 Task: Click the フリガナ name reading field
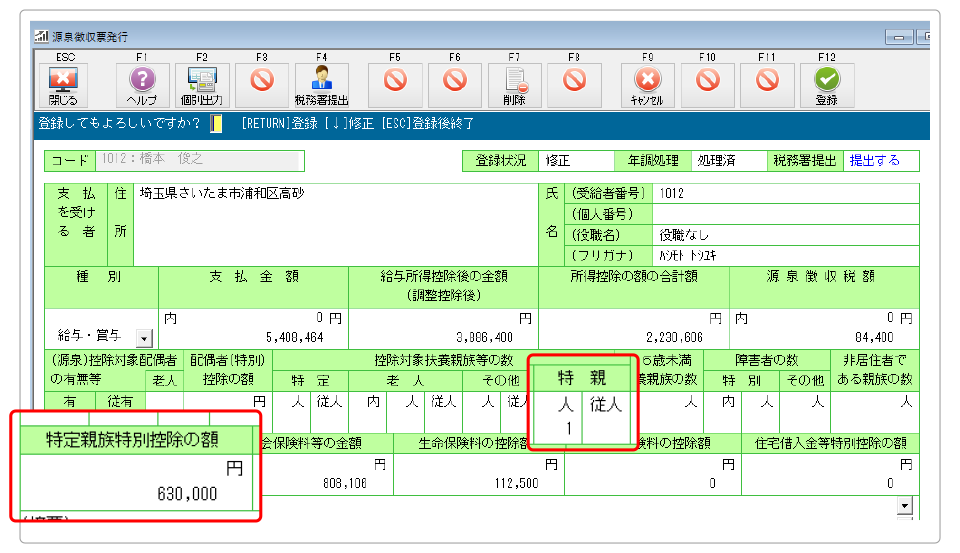point(785,255)
